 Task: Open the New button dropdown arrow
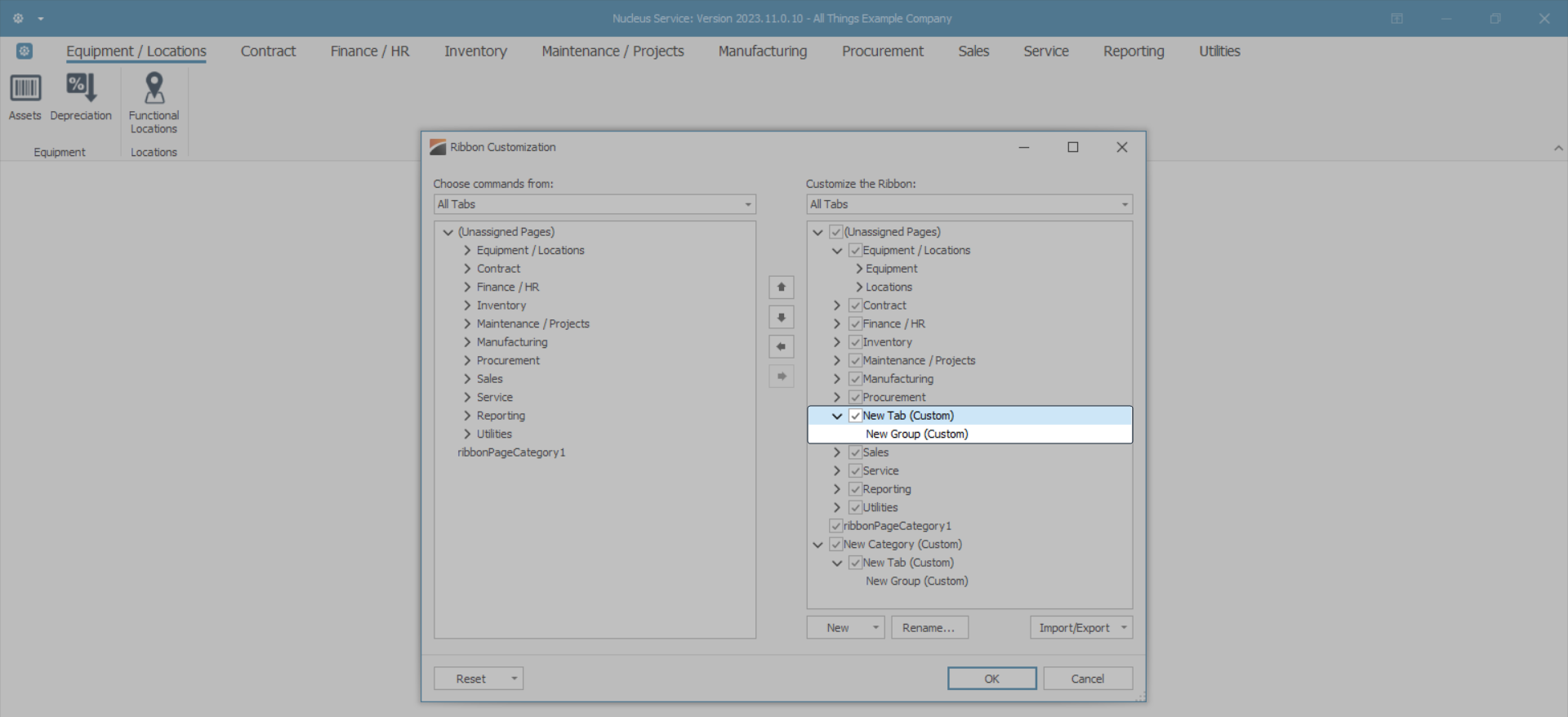[x=875, y=628]
